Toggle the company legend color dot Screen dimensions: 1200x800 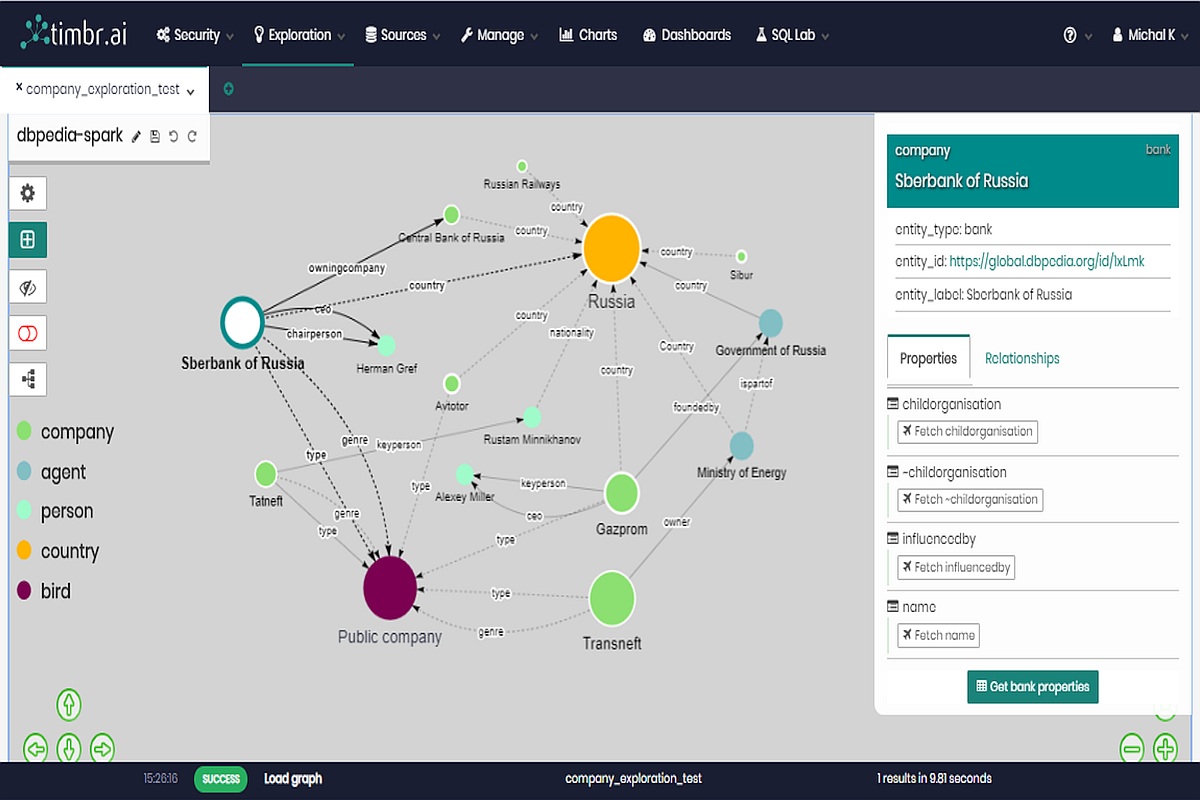click(24, 432)
